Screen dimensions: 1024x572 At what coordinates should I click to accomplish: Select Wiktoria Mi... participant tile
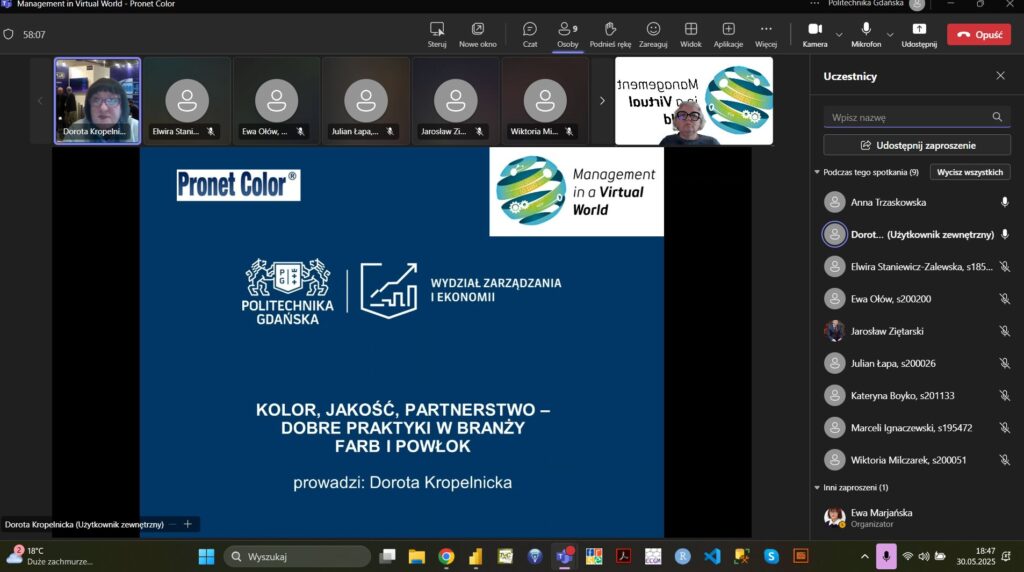545,101
